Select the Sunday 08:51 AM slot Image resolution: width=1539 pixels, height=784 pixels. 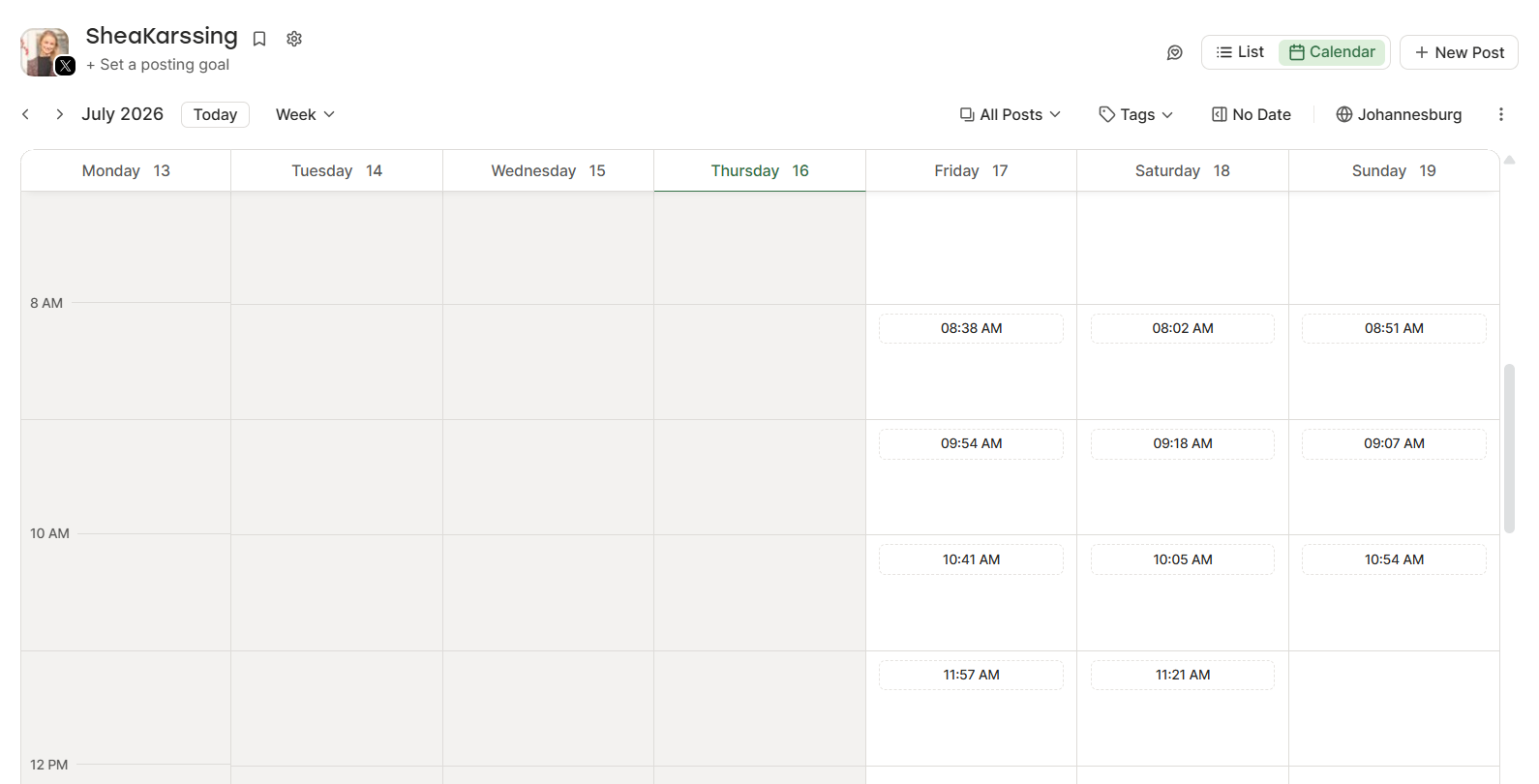pos(1394,328)
